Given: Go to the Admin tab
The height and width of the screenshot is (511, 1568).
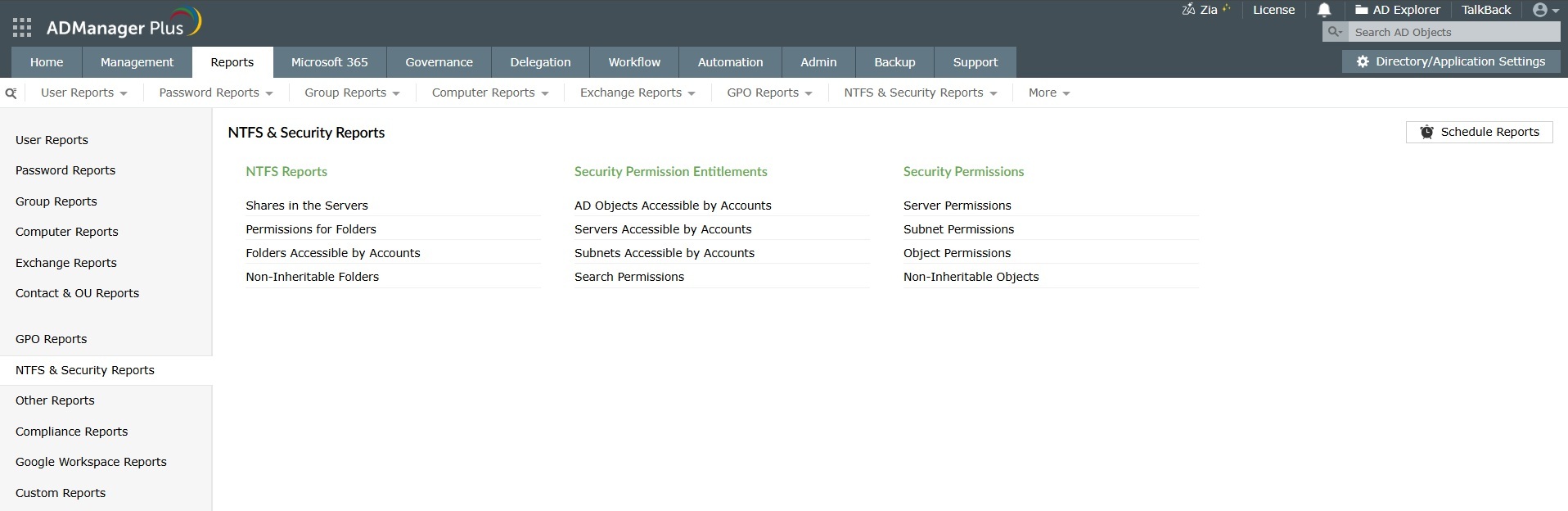Looking at the screenshot, I should 818,62.
